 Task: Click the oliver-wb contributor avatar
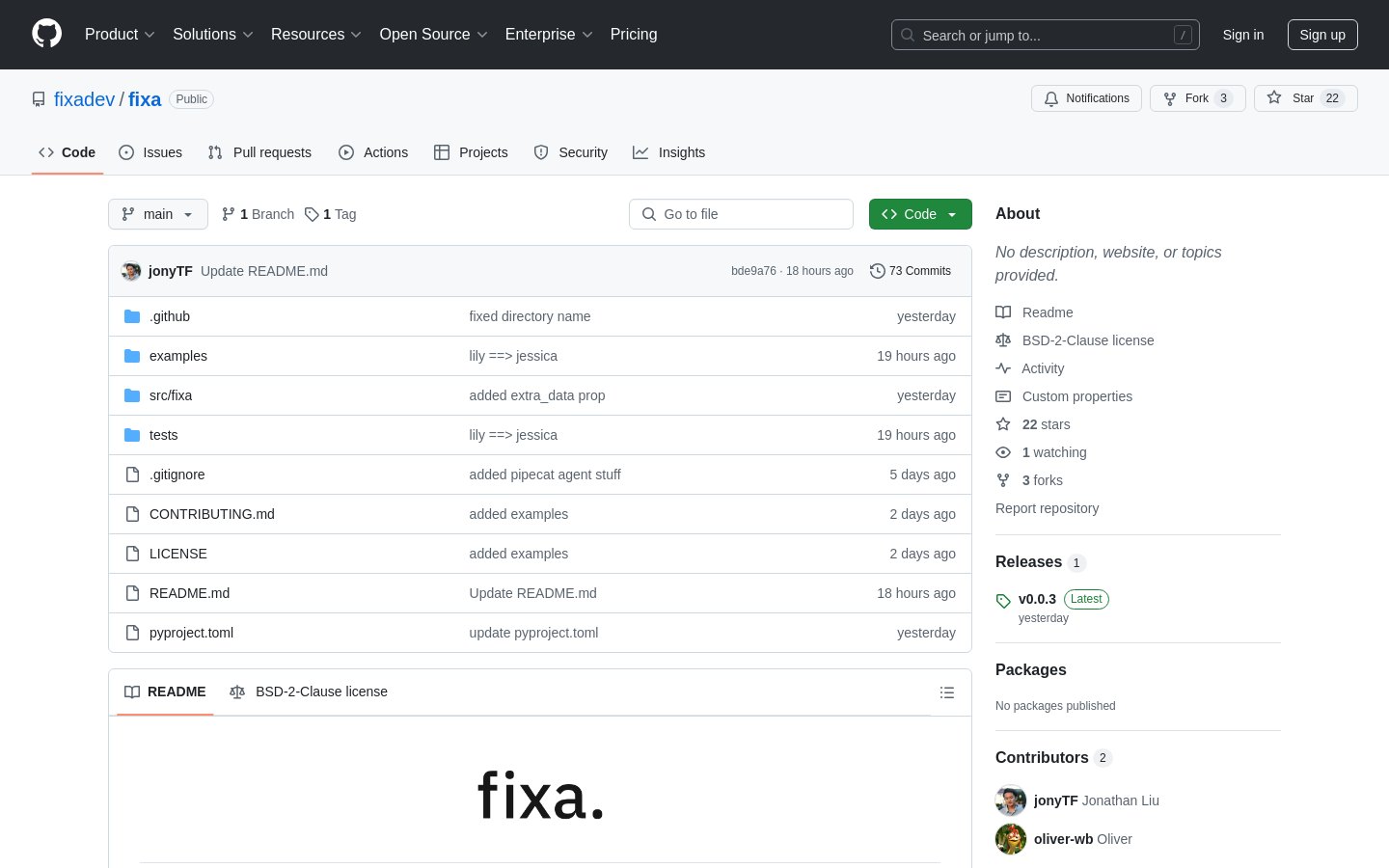click(x=1011, y=839)
